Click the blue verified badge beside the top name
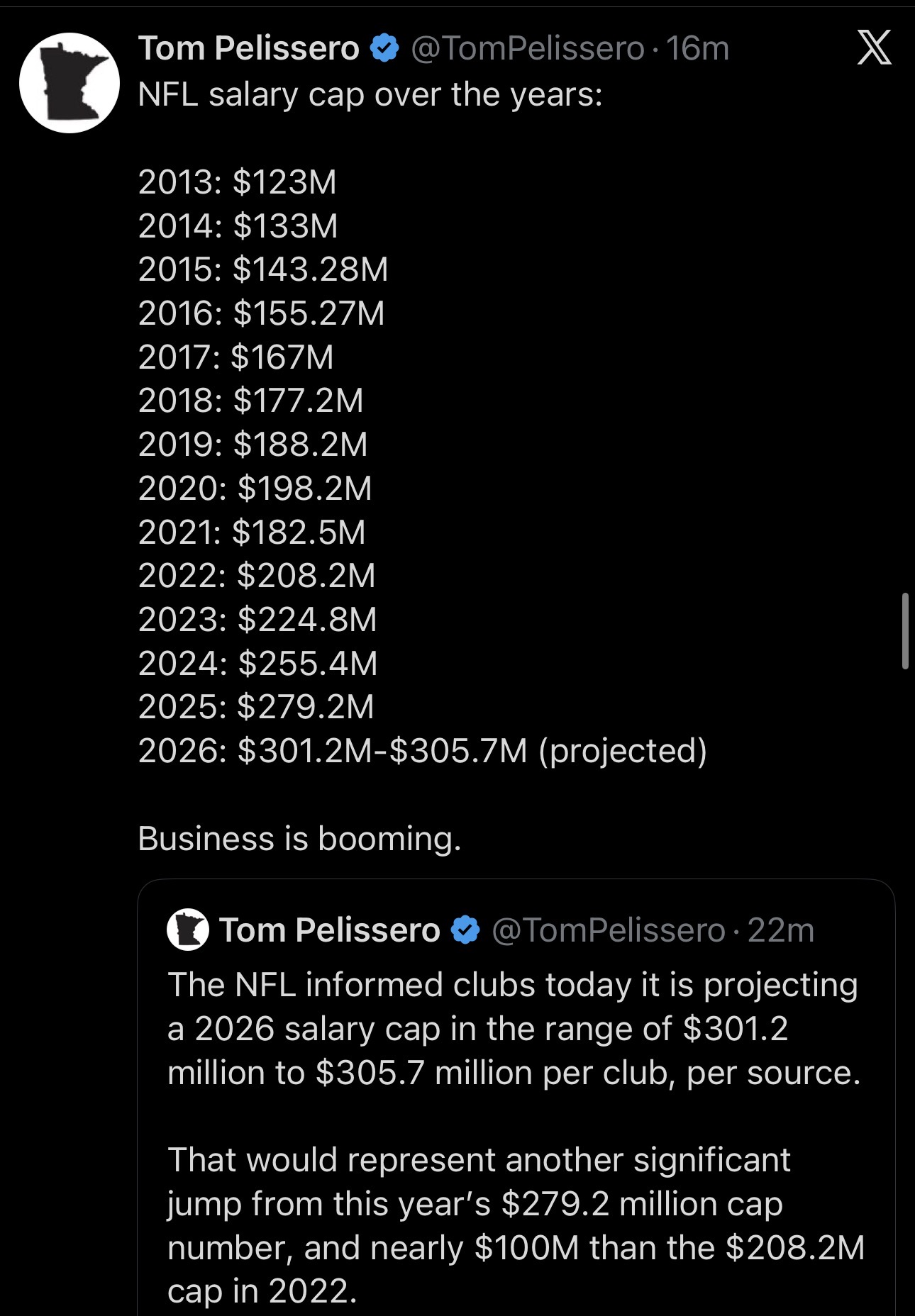This screenshot has width=915, height=1316. [384, 48]
